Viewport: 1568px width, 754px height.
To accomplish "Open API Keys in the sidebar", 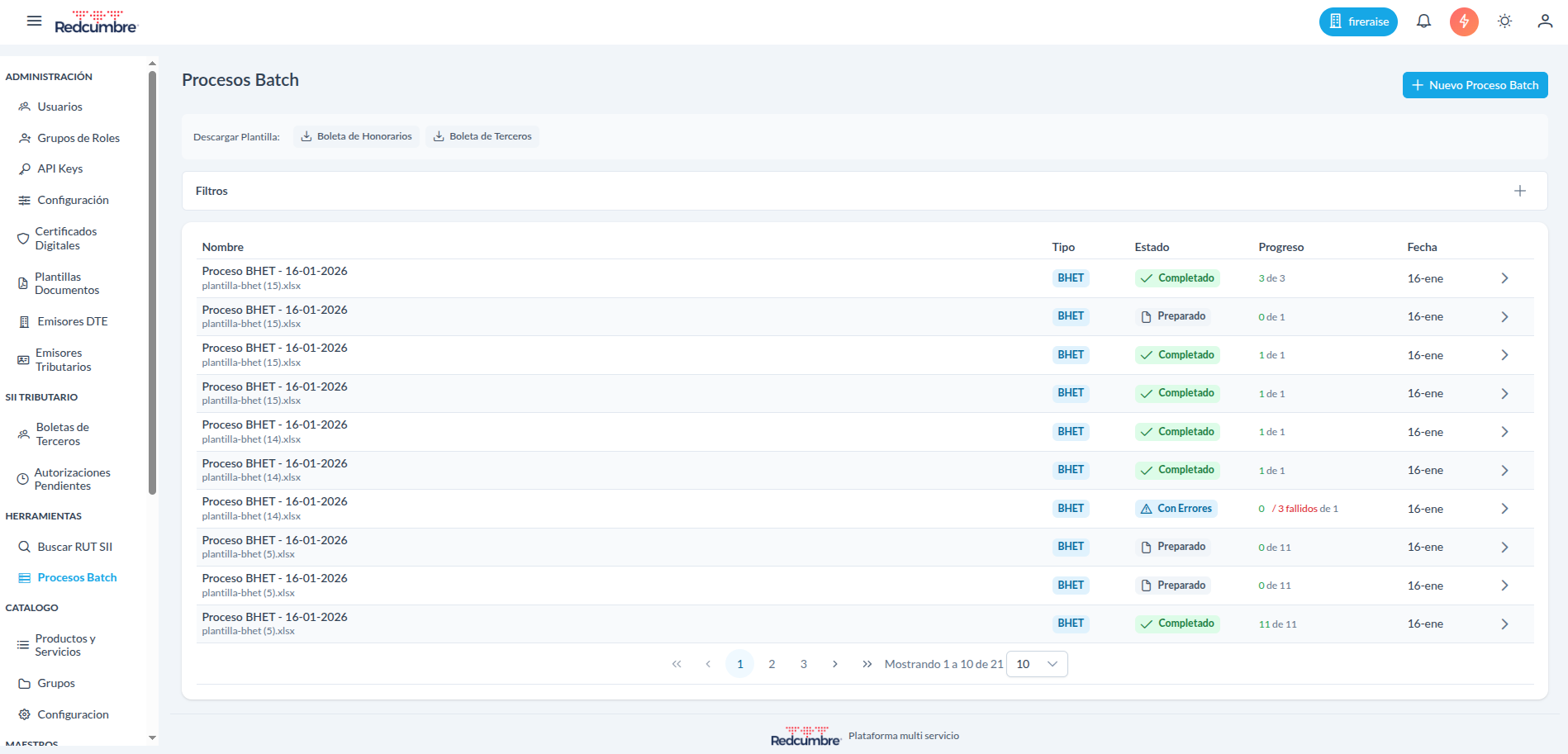I will point(59,169).
